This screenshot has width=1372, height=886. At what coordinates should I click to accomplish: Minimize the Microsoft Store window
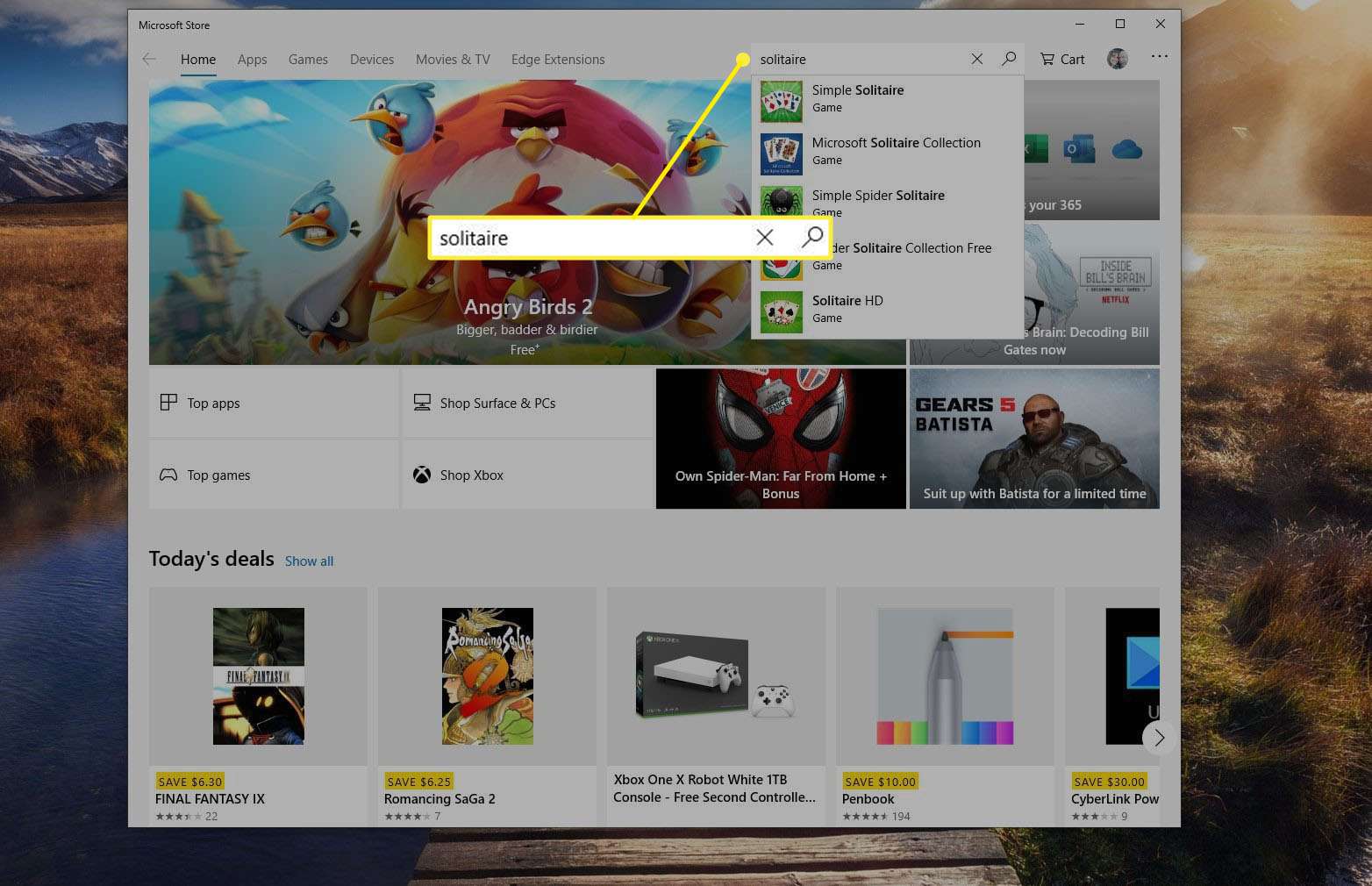click(x=1080, y=25)
